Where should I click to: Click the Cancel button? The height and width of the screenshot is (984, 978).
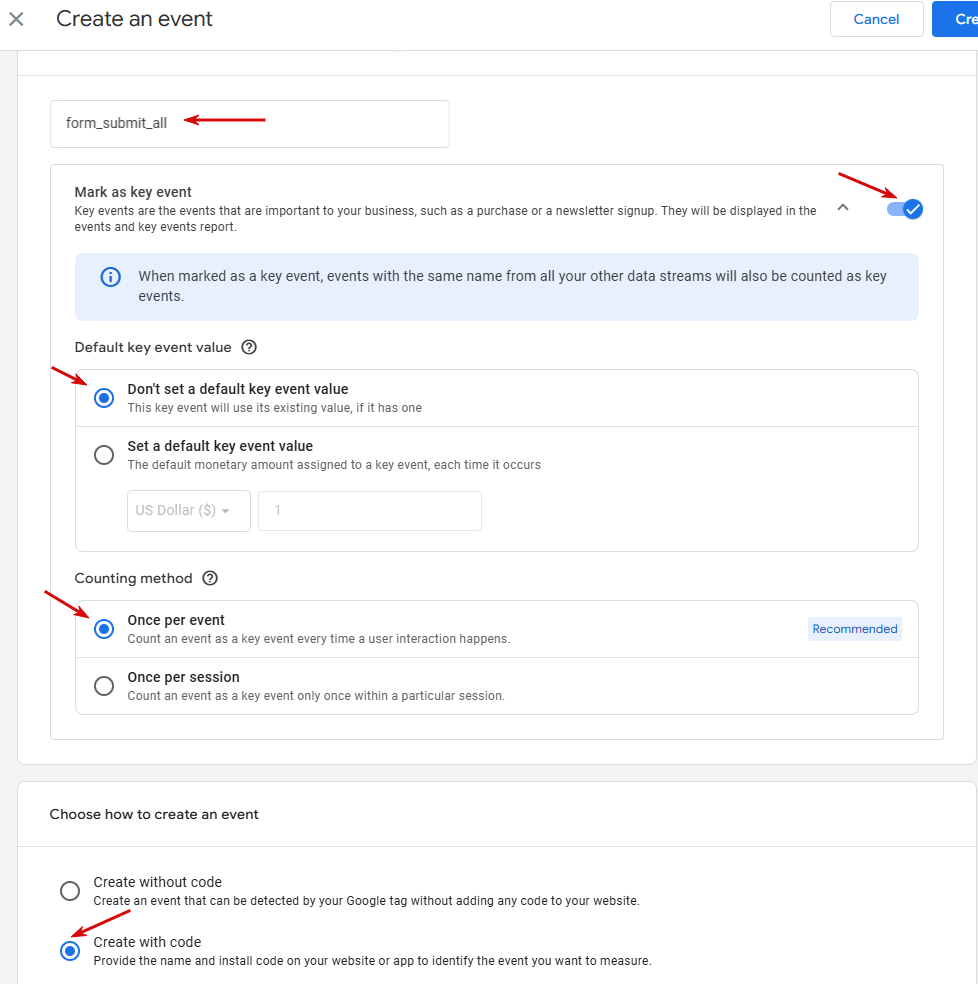point(876,19)
